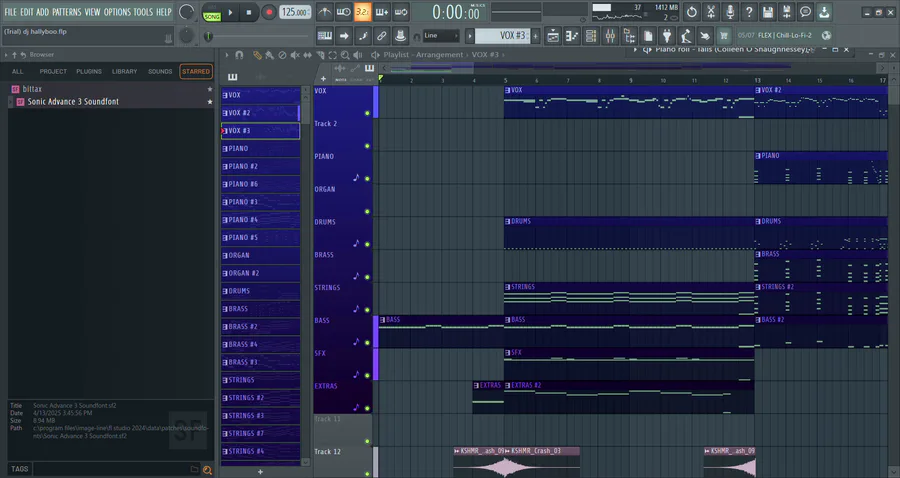
Task: Open the Mixer view icon
Action: click(610, 36)
